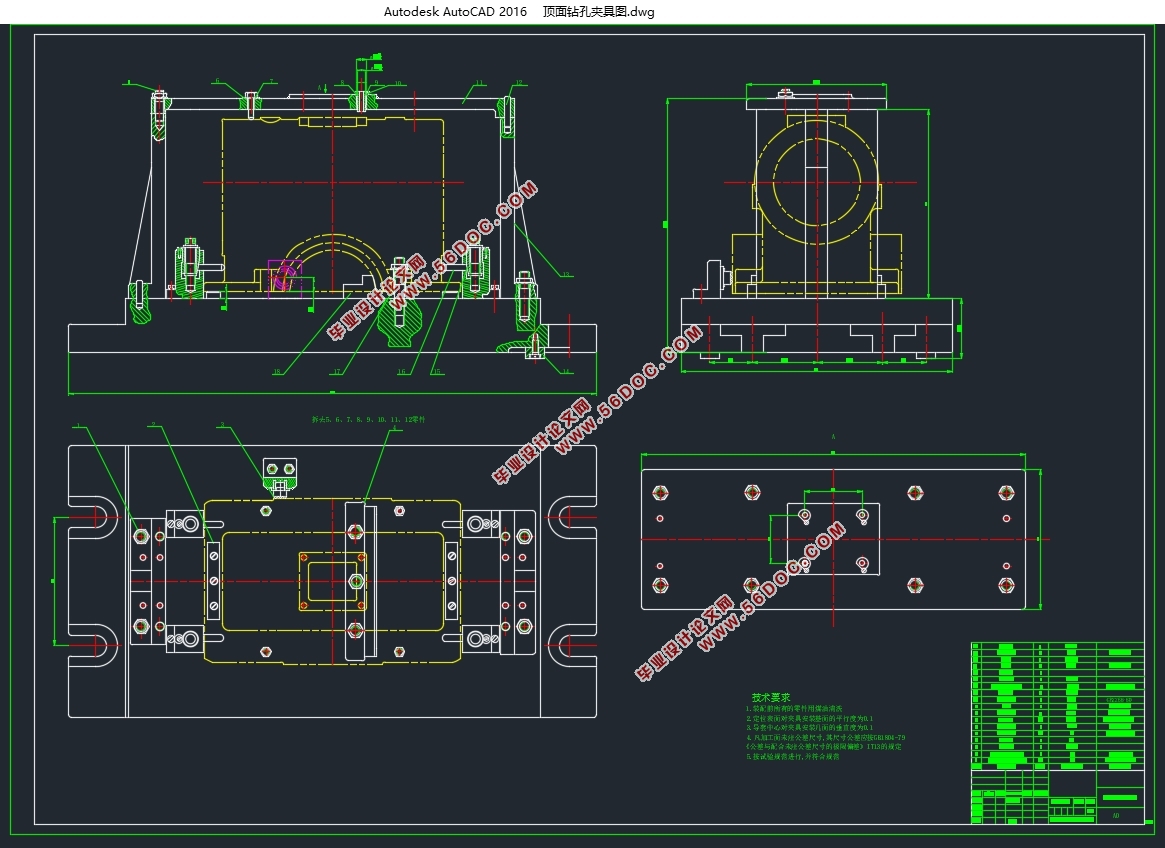Select the note '拆去5、6、7、8、9、10、11、12零件'
1165x848 pixels.
369,419
